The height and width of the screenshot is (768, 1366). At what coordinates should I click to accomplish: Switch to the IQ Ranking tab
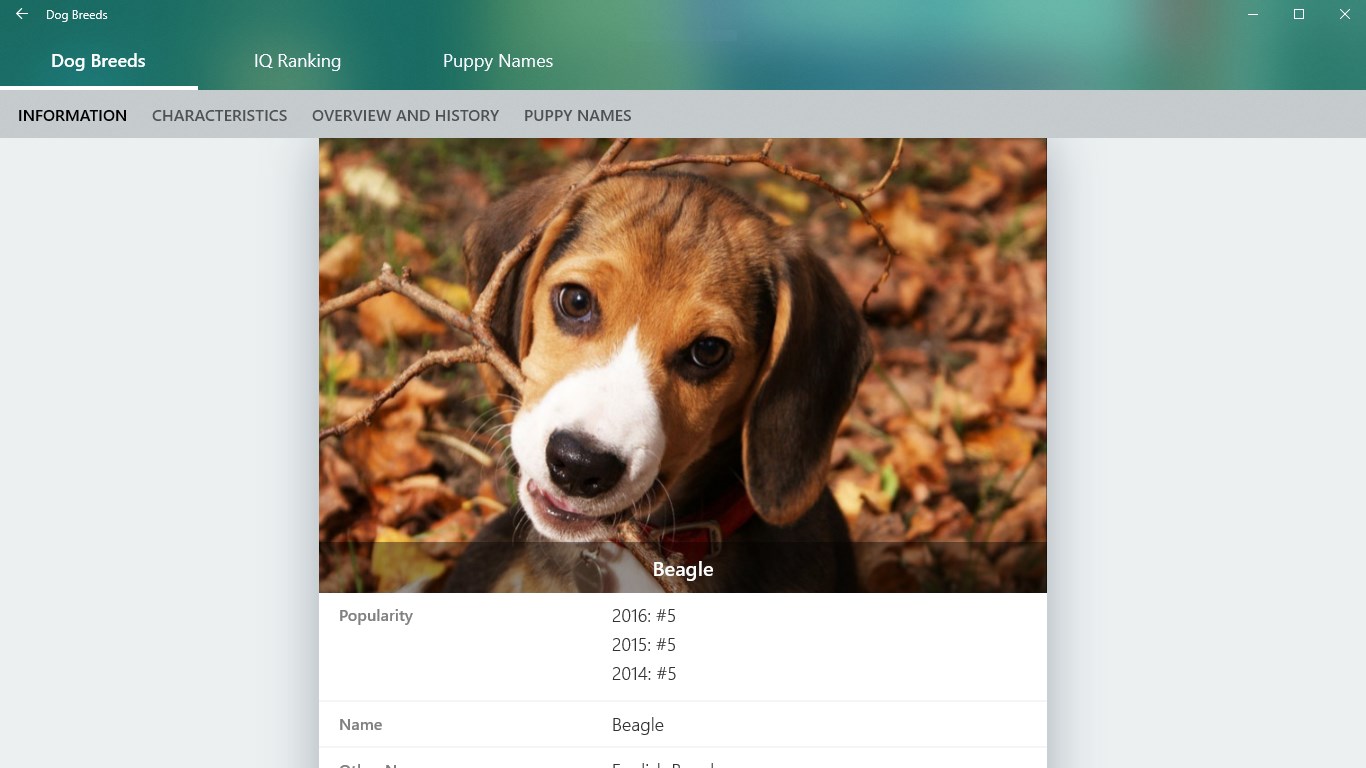(x=297, y=61)
